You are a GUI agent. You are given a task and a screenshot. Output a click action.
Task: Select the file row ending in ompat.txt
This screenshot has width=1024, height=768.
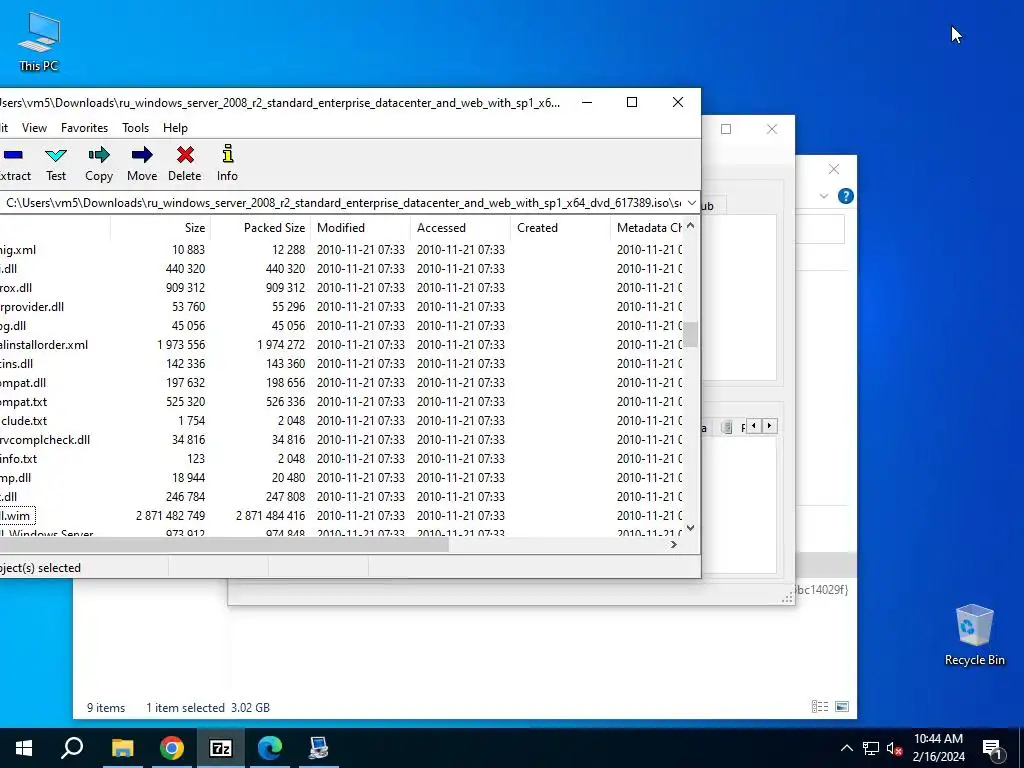point(341,402)
